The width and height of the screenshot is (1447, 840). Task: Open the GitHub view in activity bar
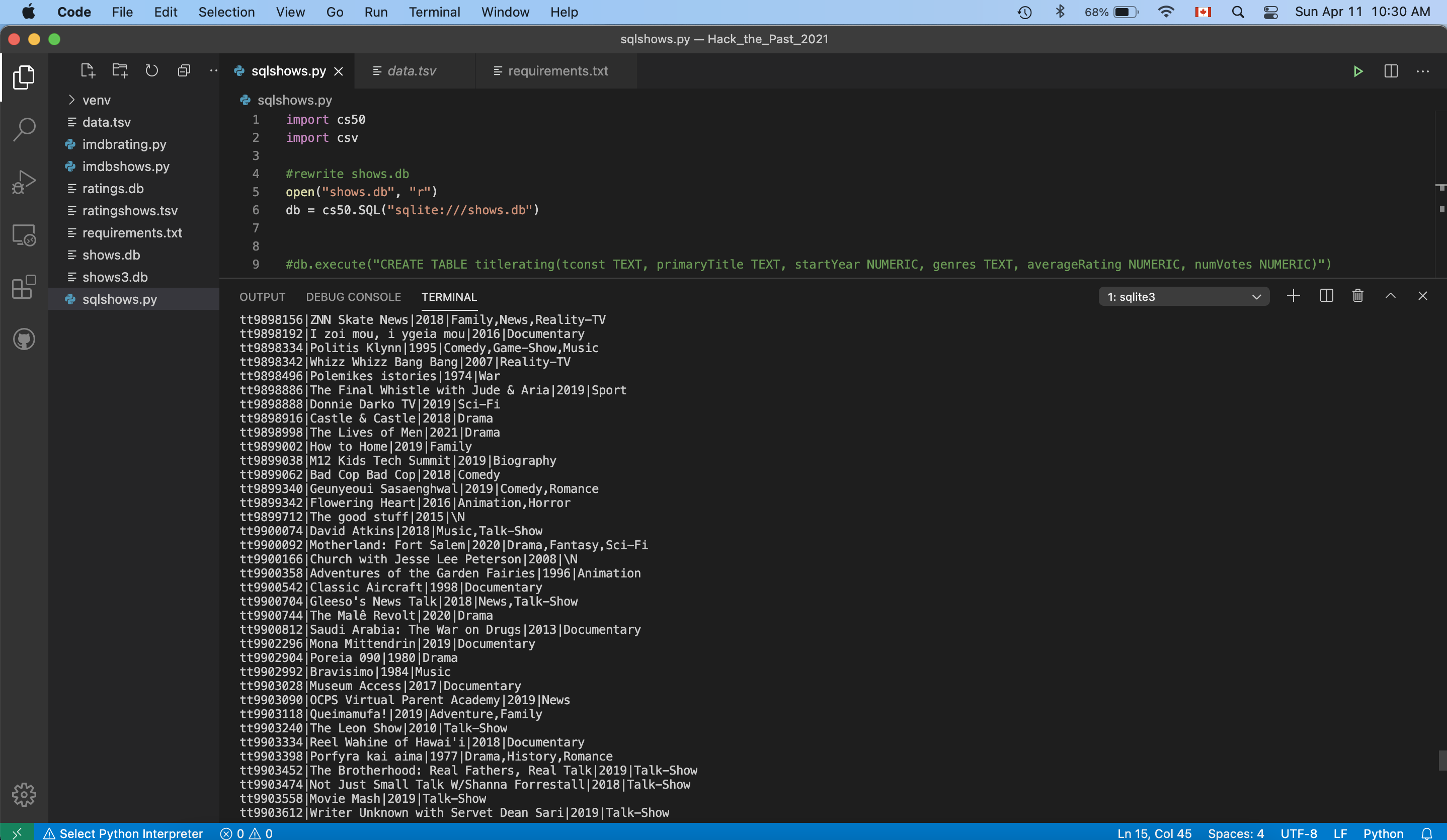24,340
